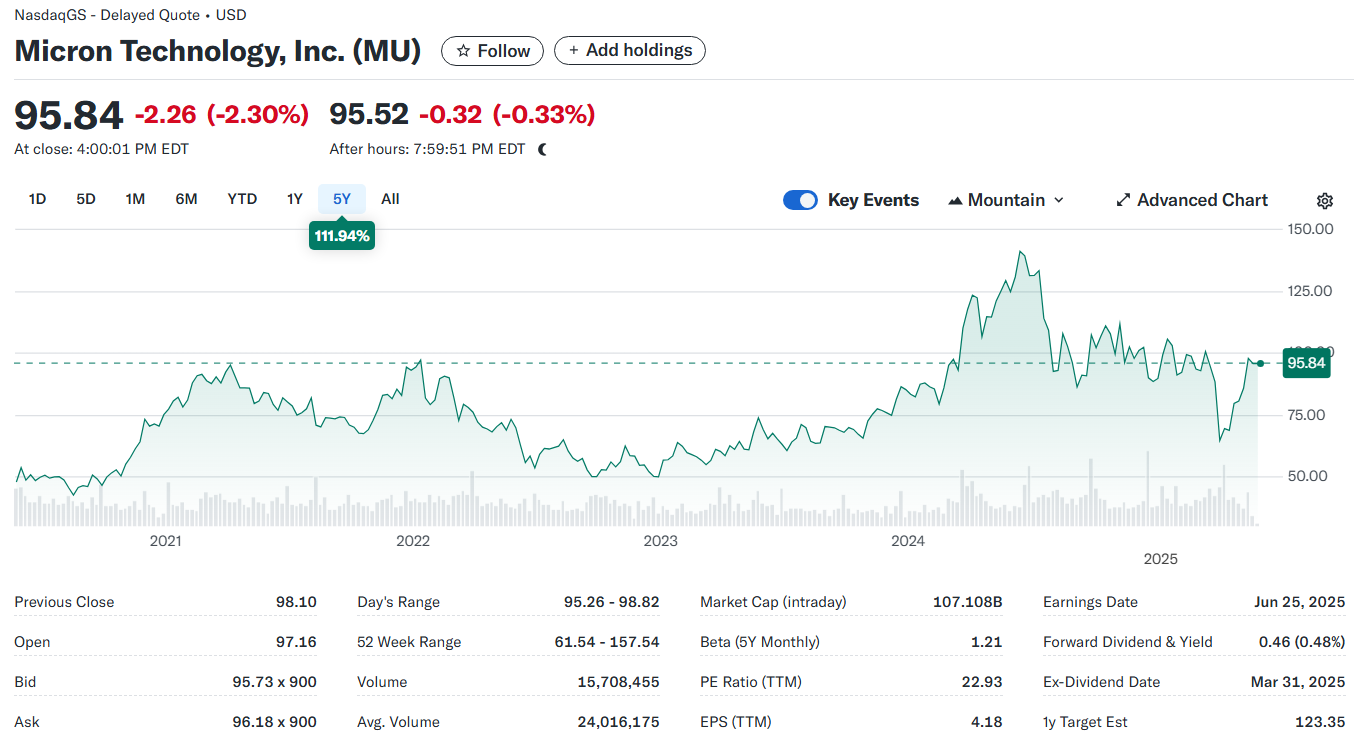Select the YTD time range tab
1371x749 pixels.
pyautogui.click(x=242, y=199)
